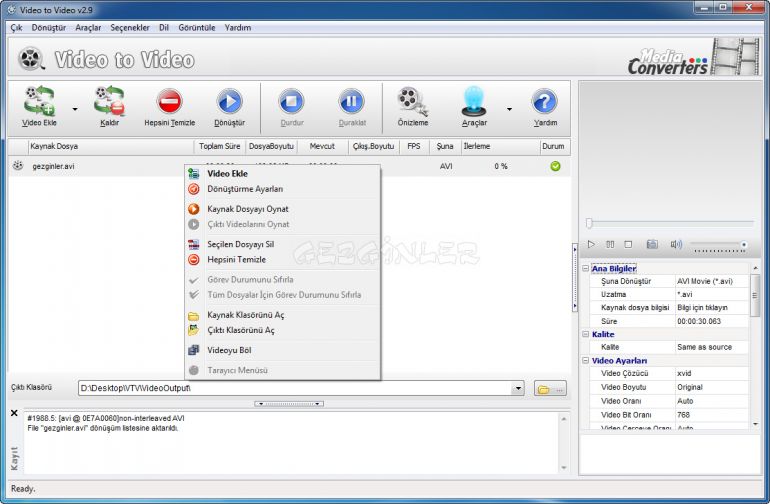Click Hepsini Temizle toolbar button
The height and width of the screenshot is (504, 770).
pos(169,107)
